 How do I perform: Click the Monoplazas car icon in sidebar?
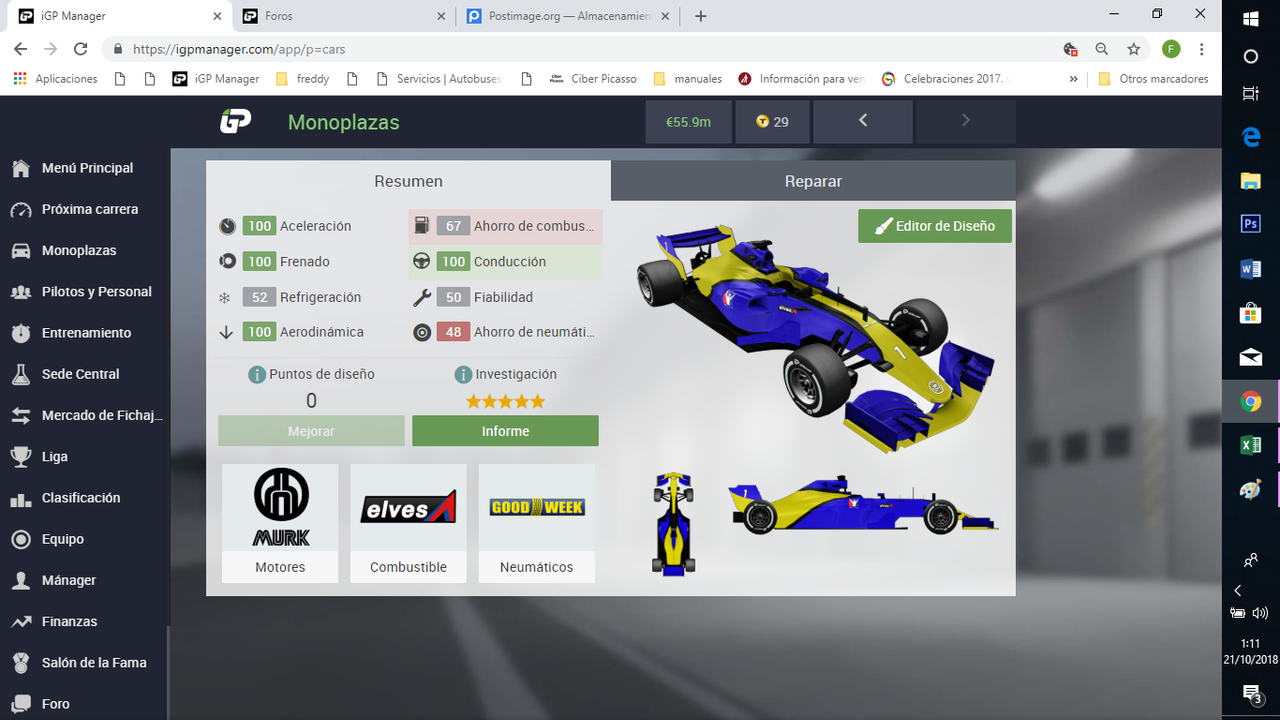point(21,251)
